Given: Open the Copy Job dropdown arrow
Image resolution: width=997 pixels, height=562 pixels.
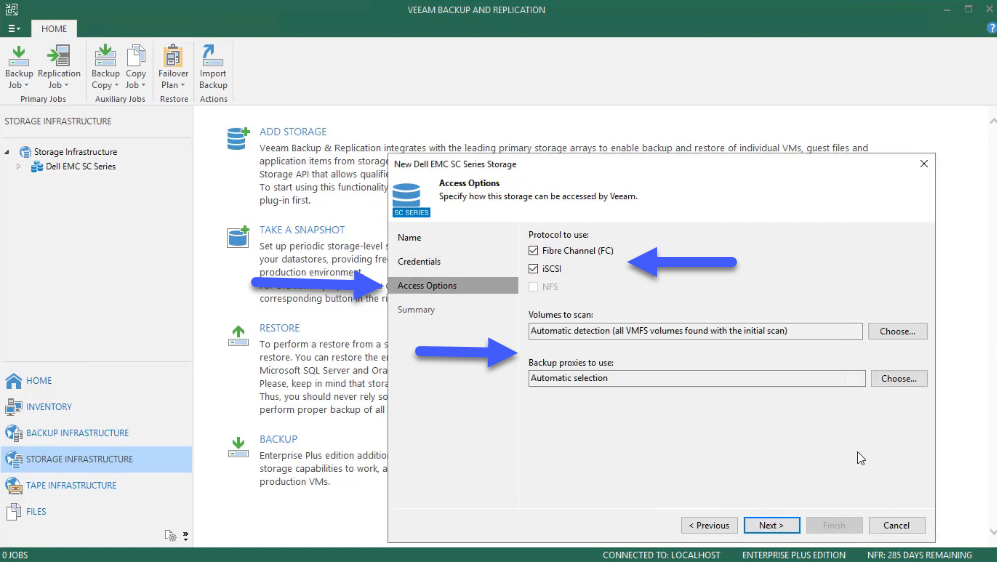Looking at the screenshot, I should point(144,85).
